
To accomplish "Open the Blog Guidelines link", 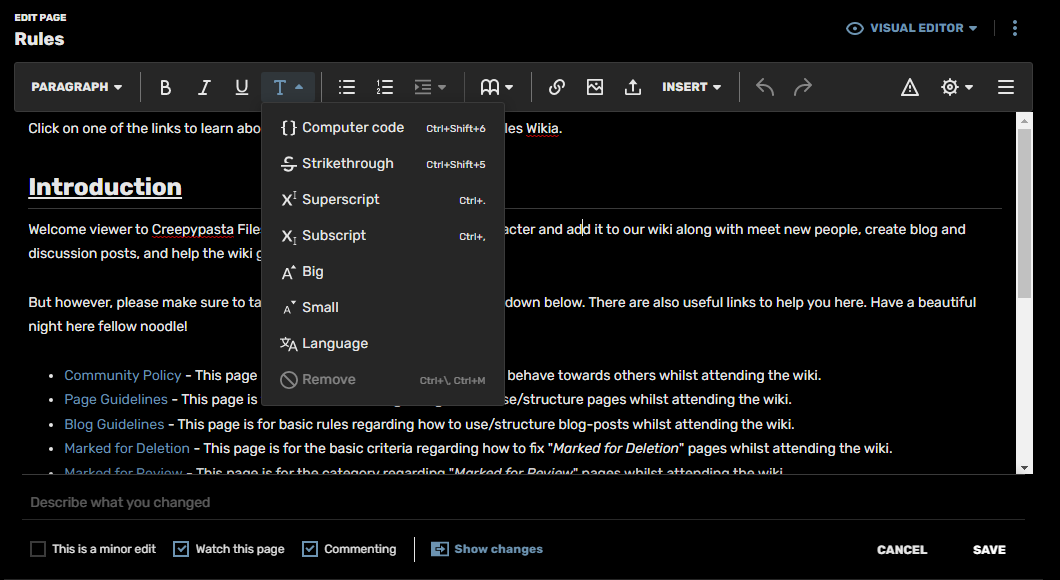I will [x=114, y=425].
